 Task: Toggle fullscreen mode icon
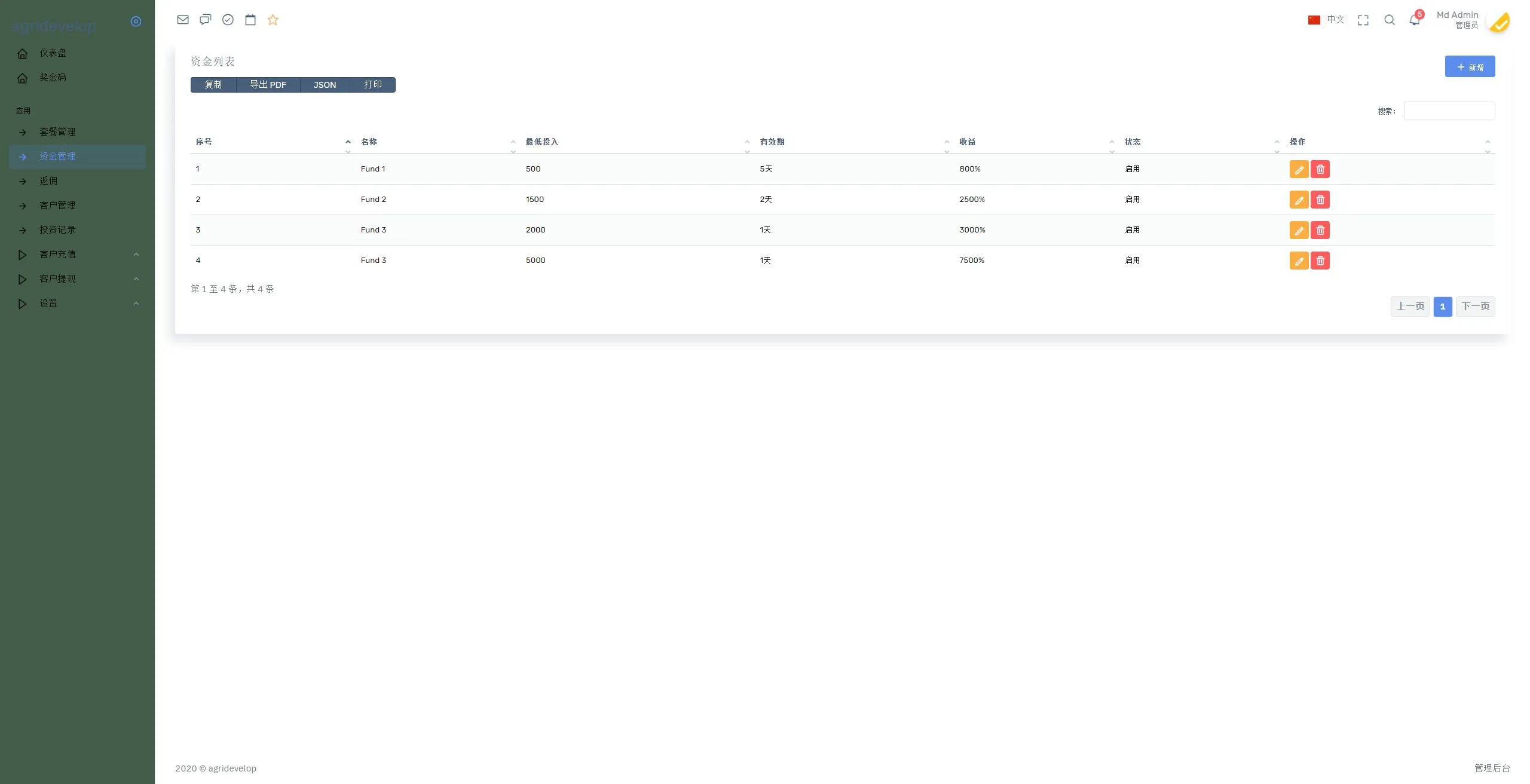point(1363,20)
